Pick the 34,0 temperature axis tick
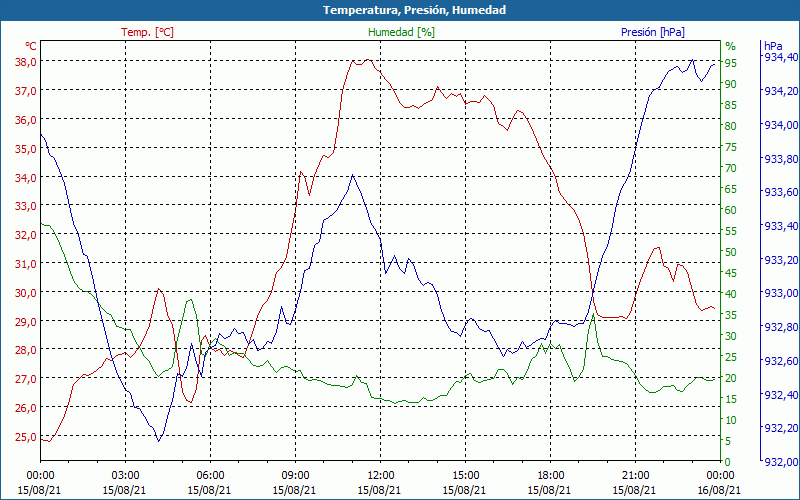 click(x=26, y=178)
